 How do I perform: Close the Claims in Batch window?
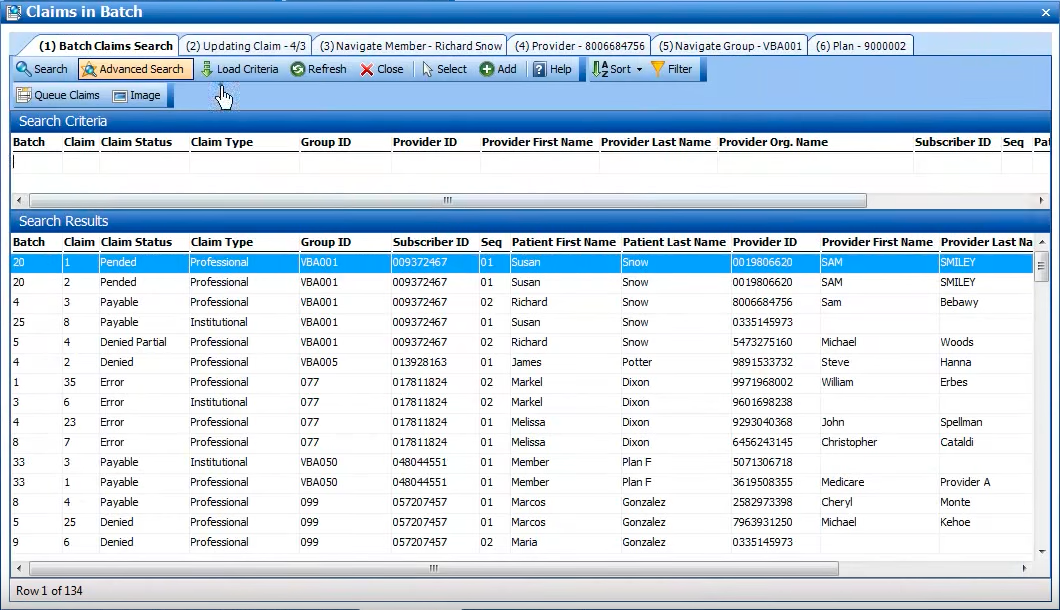pos(1046,12)
